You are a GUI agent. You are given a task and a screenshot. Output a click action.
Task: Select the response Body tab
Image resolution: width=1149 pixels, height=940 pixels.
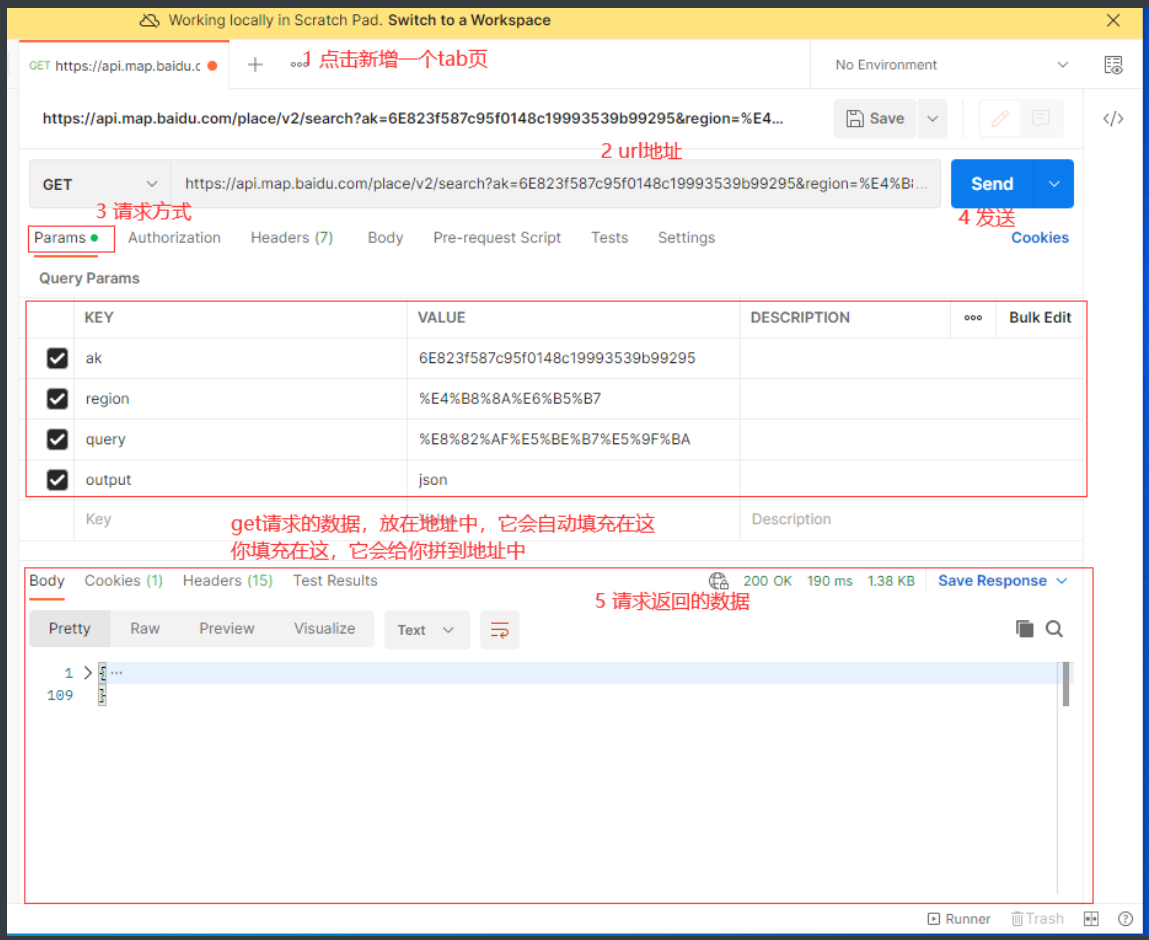47,581
